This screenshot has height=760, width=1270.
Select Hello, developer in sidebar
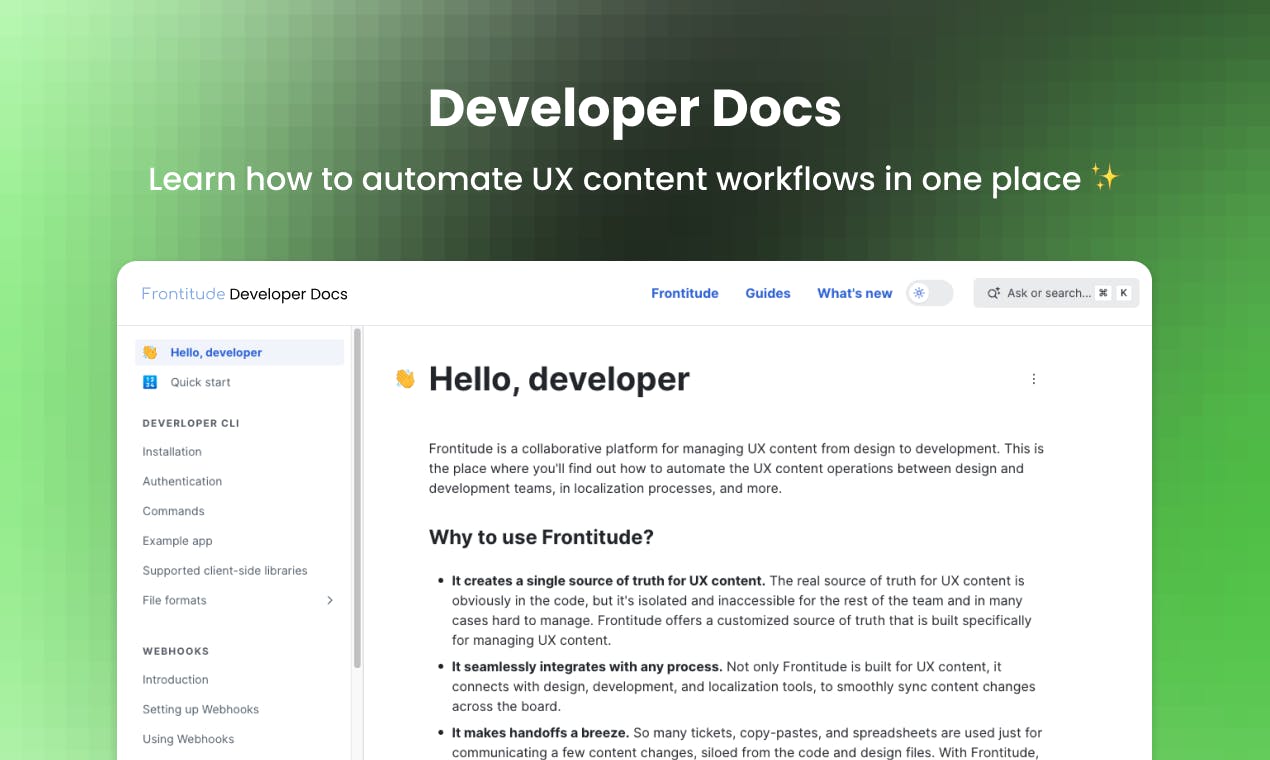click(240, 352)
